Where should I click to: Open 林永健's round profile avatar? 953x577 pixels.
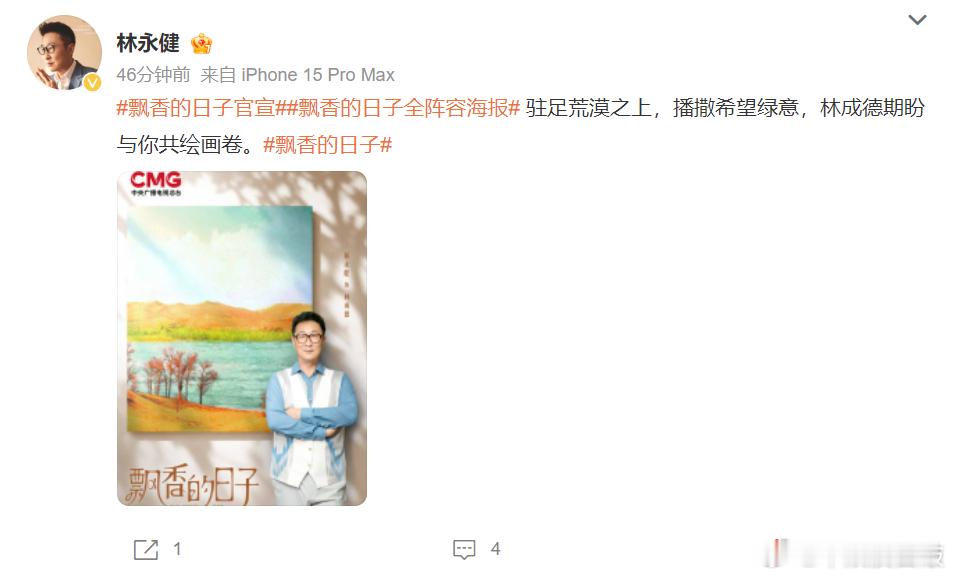tap(64, 52)
